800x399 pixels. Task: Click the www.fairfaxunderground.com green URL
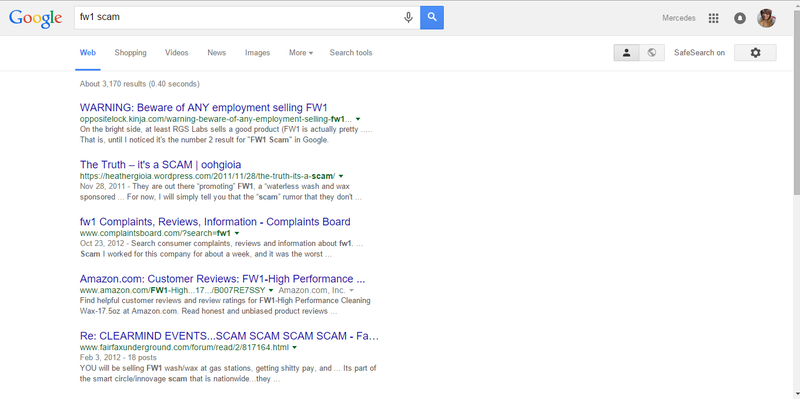pos(184,347)
